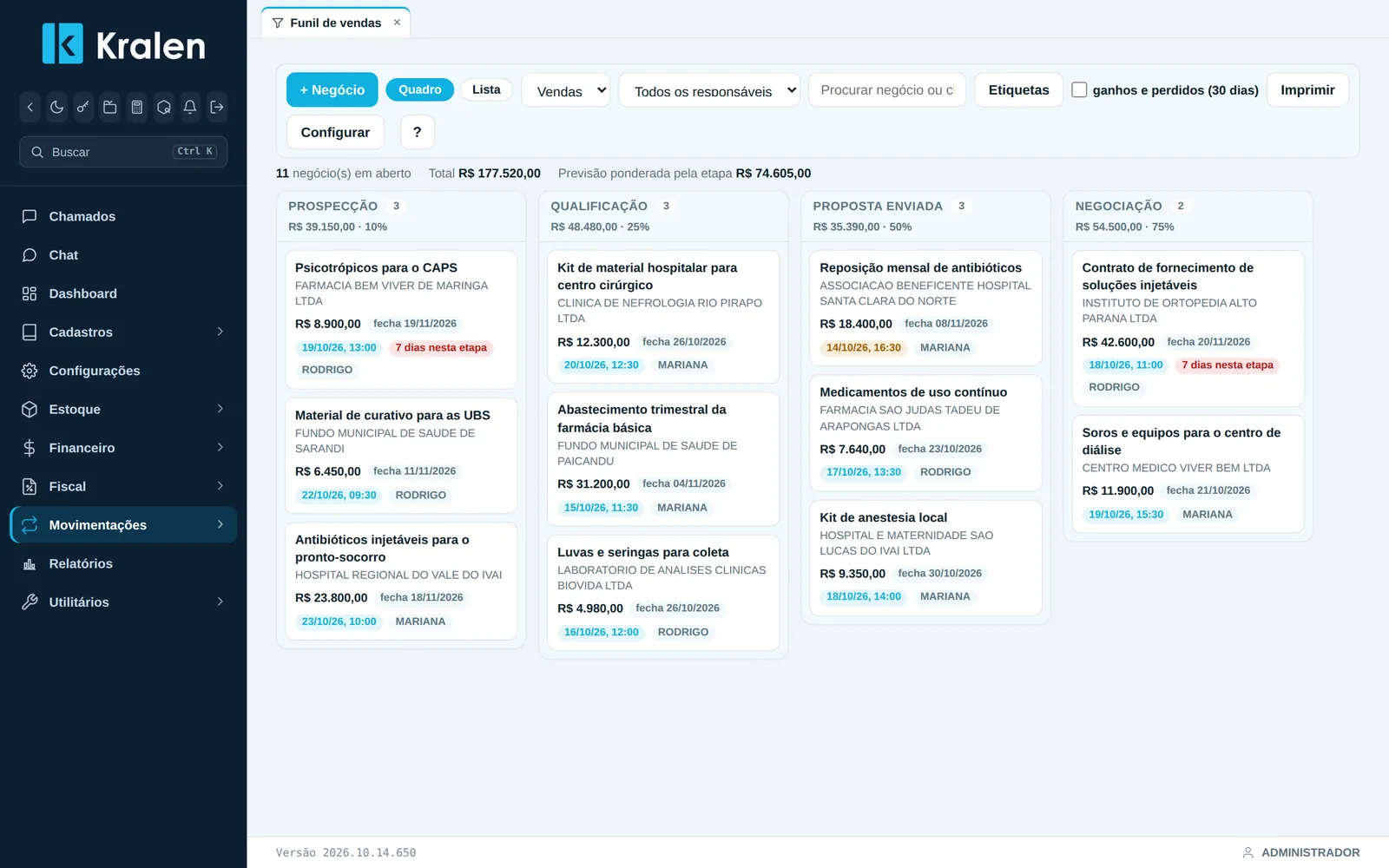Open Abastecimento trimestral da farmácia básica card

tap(663, 459)
